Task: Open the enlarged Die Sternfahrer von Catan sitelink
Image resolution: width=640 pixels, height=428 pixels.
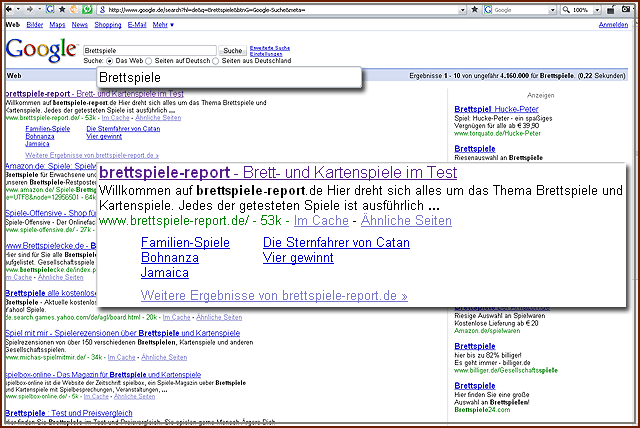Action: [336, 242]
